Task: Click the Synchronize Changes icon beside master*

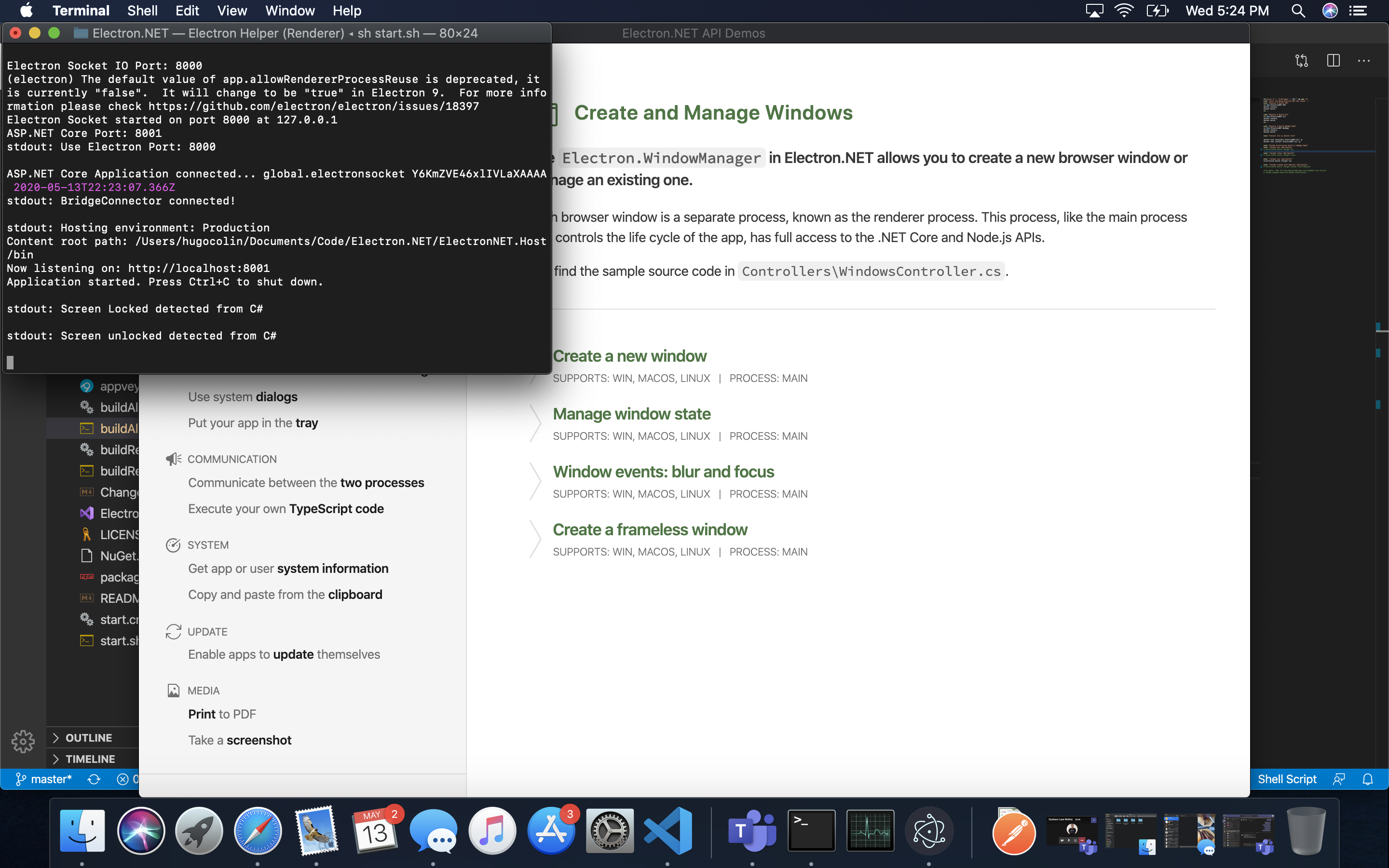Action: (94, 779)
